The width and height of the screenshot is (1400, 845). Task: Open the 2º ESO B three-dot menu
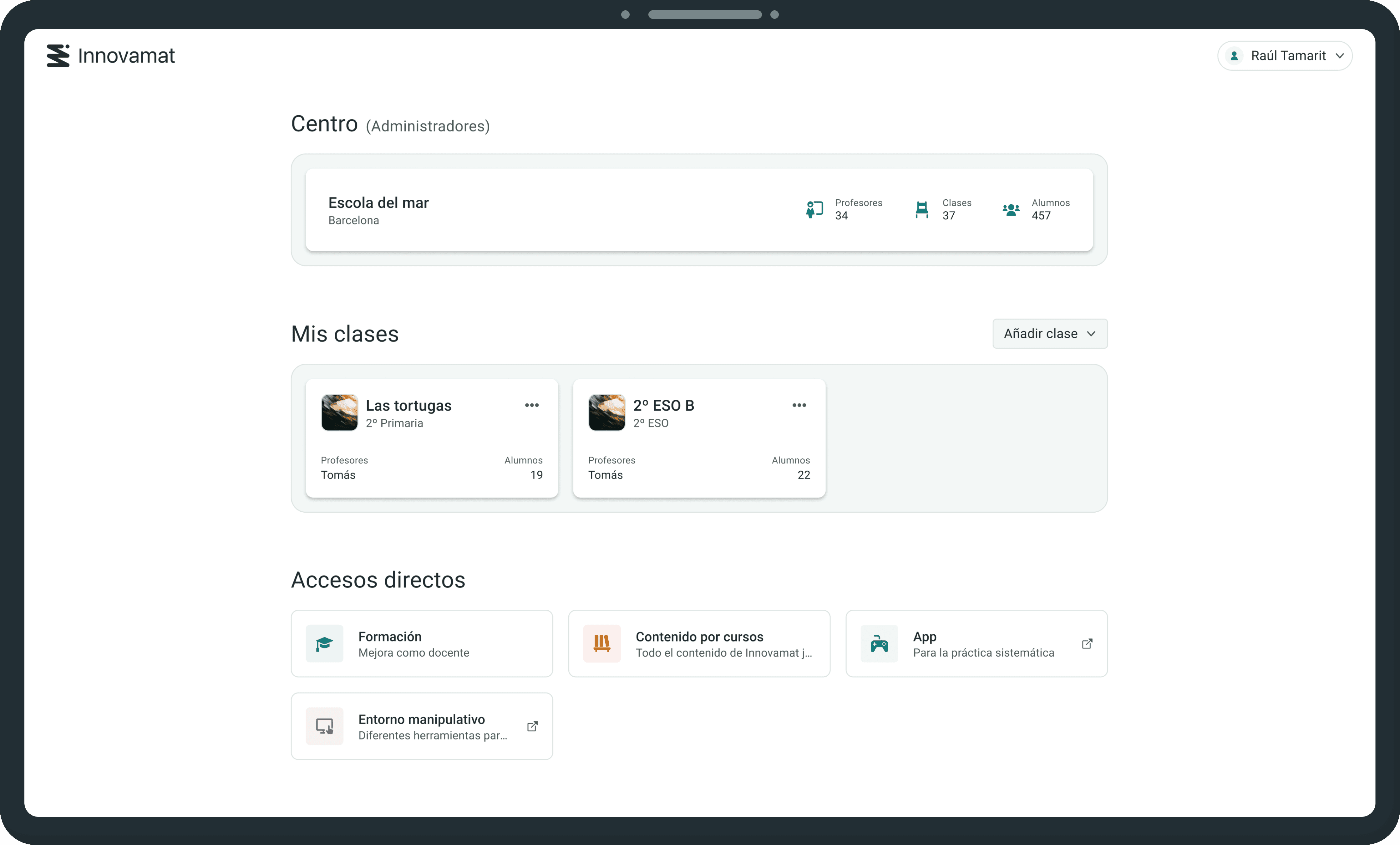[799, 405]
